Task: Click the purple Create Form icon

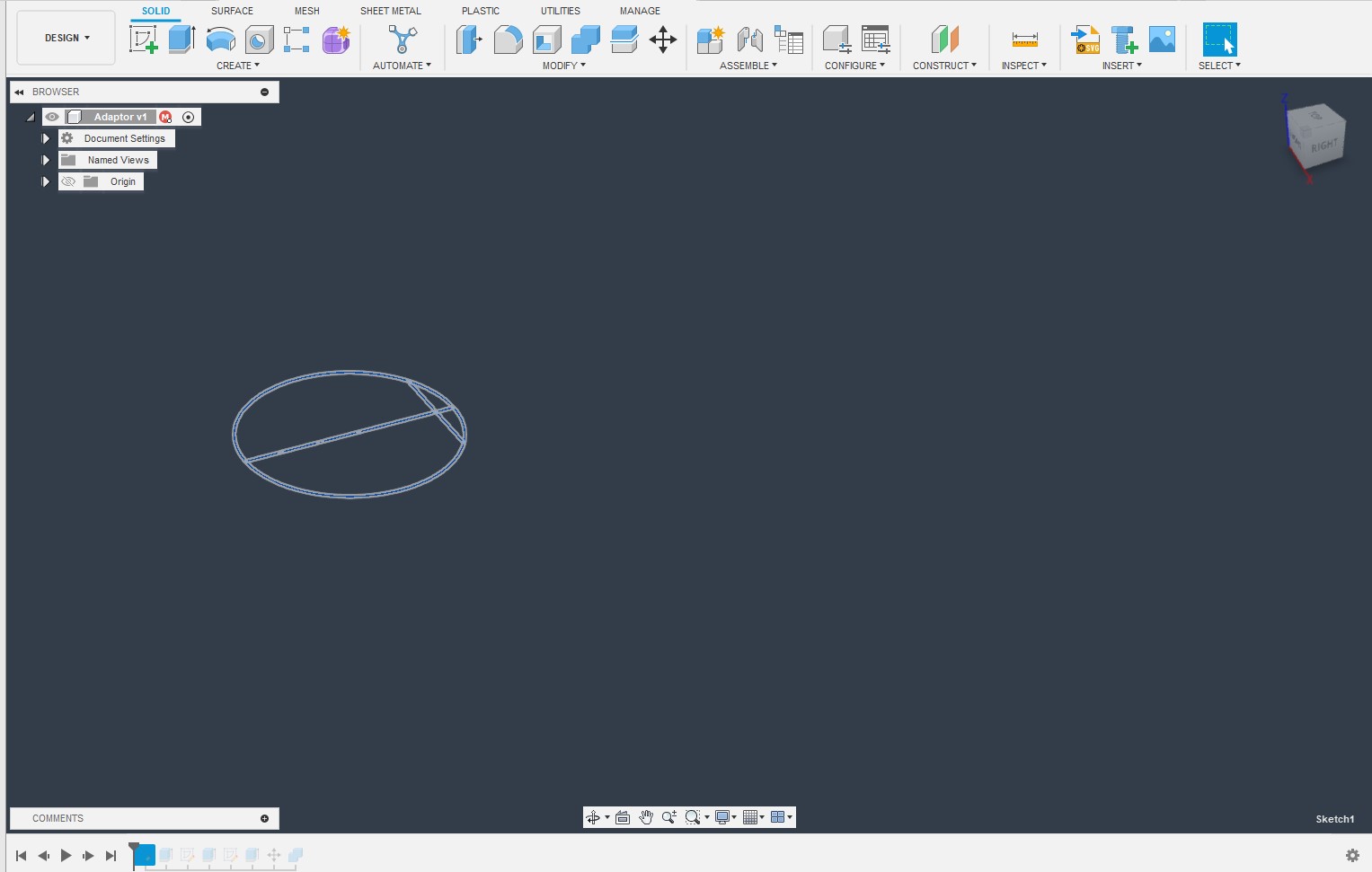Action: coord(336,40)
